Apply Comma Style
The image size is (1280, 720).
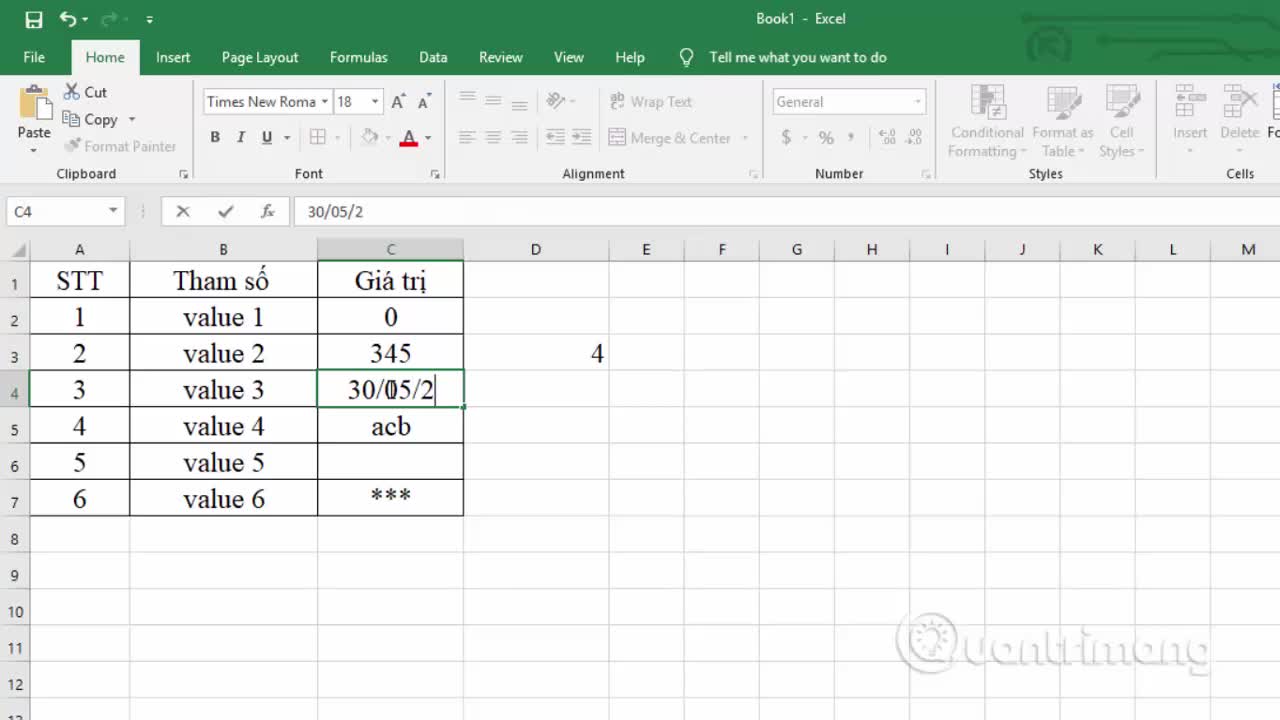point(852,138)
